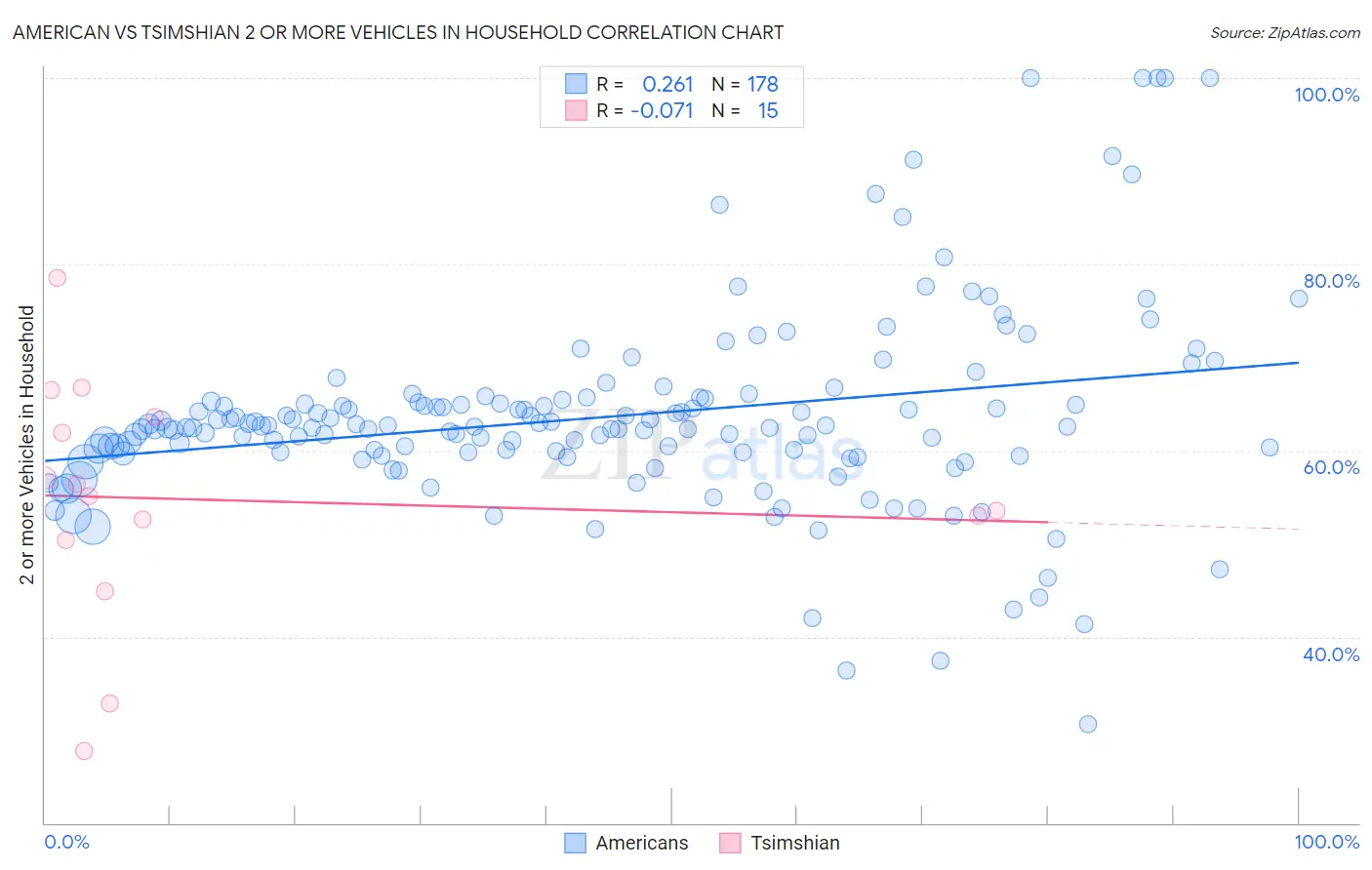Open the ZipAtlas.com source link
Image resolution: width=1372 pixels, height=870 pixels.
pyautogui.click(x=1285, y=32)
